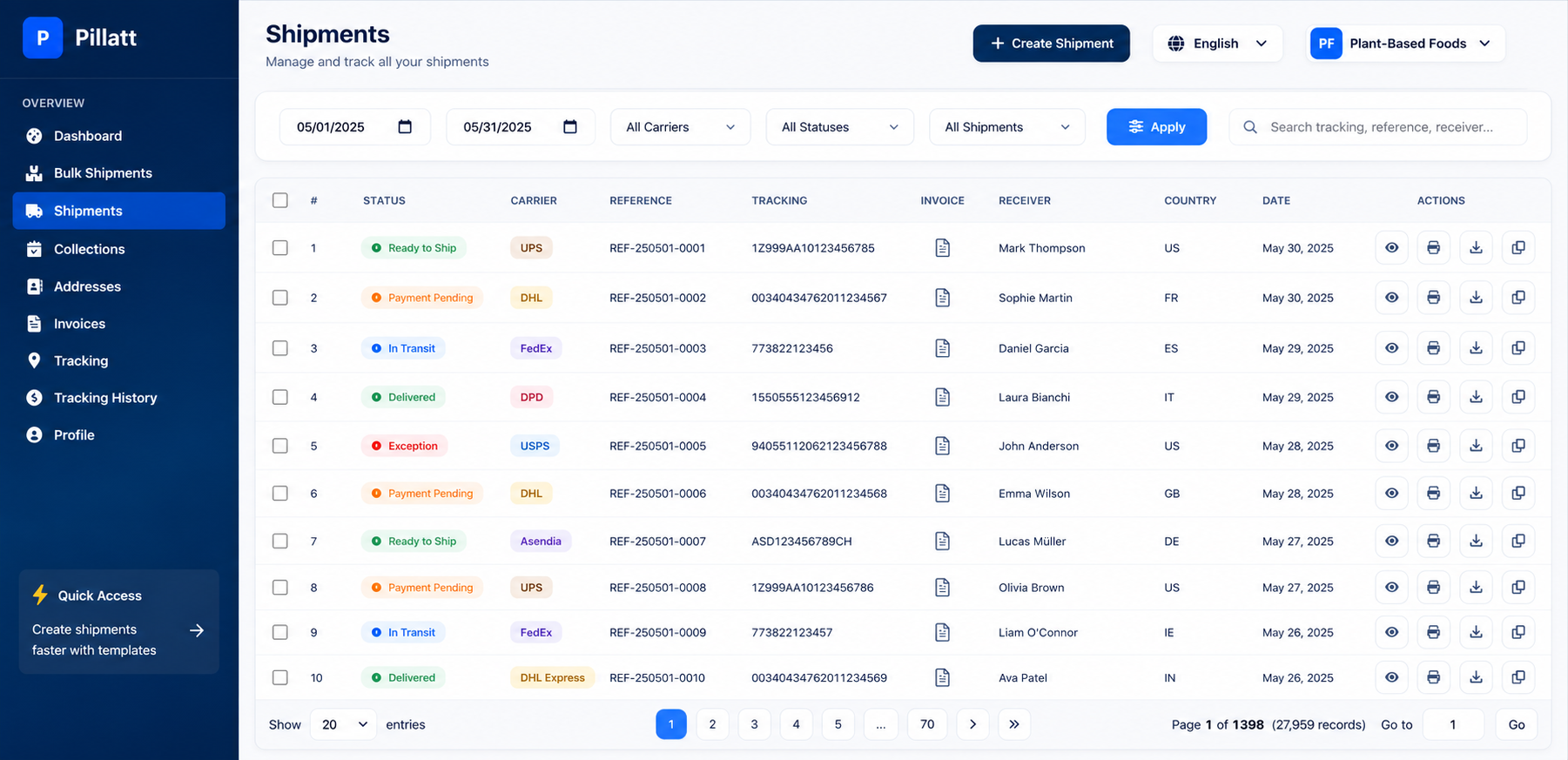Duplicate the Sophie Martin shipment

[1518, 298]
